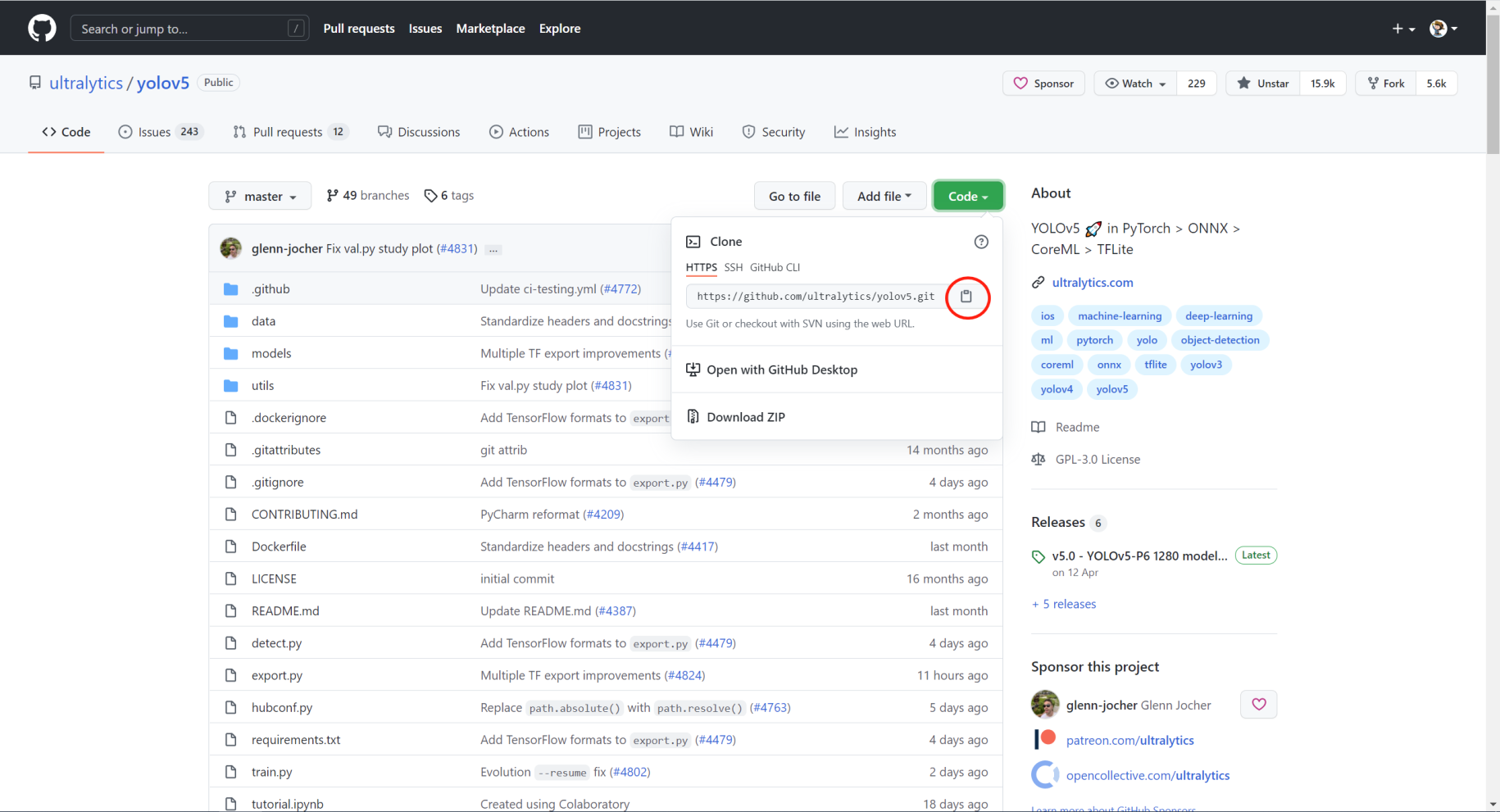Click the Sponsor heart button
The image size is (1500, 812).
[1043, 84]
